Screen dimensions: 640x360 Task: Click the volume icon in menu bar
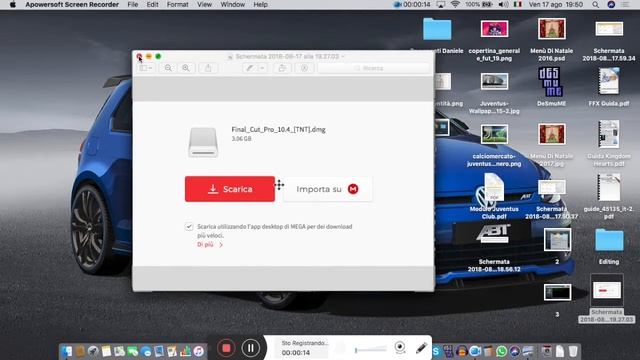[504, 4]
